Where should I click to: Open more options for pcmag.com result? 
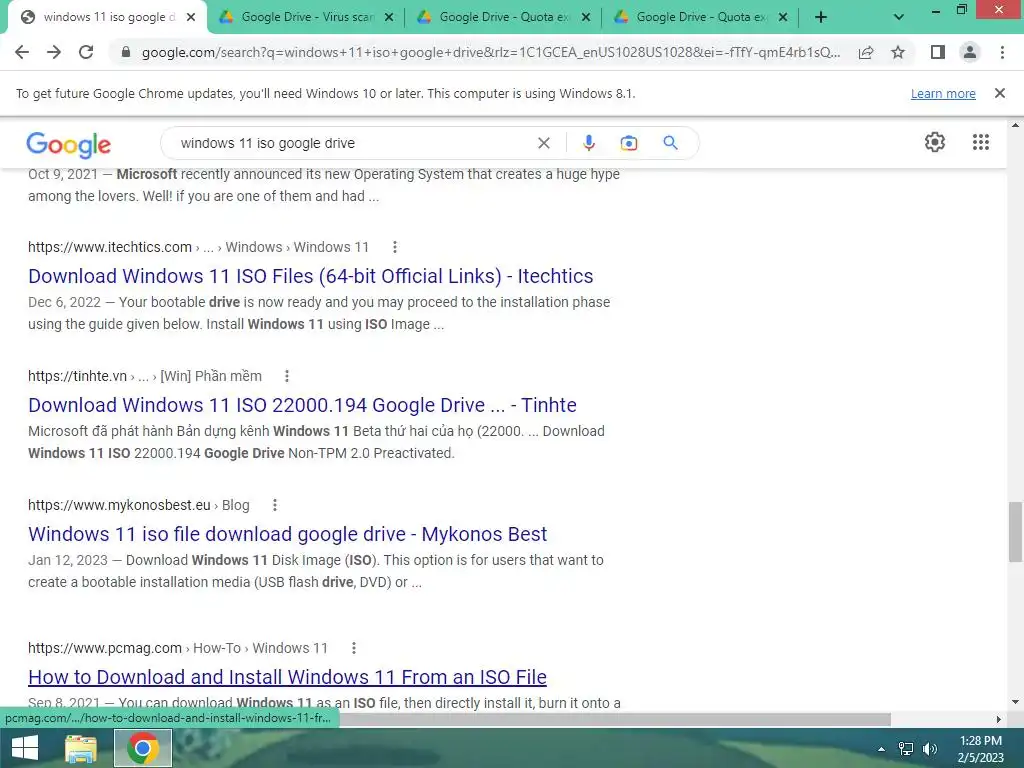(353, 648)
